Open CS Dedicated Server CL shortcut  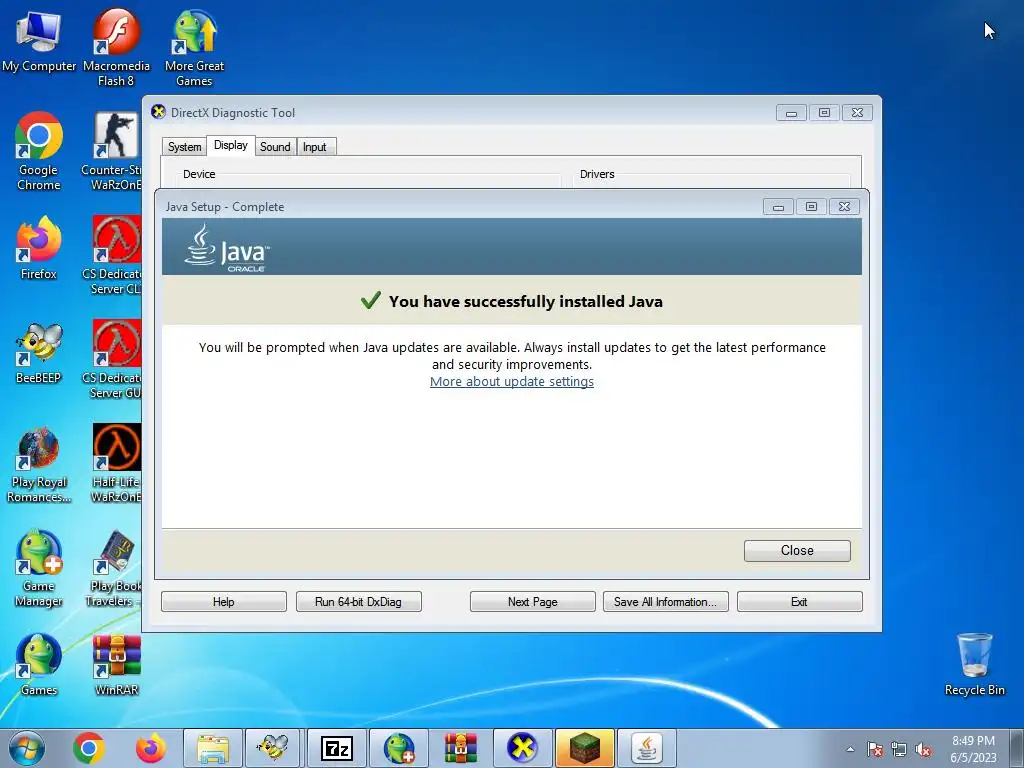click(x=111, y=255)
